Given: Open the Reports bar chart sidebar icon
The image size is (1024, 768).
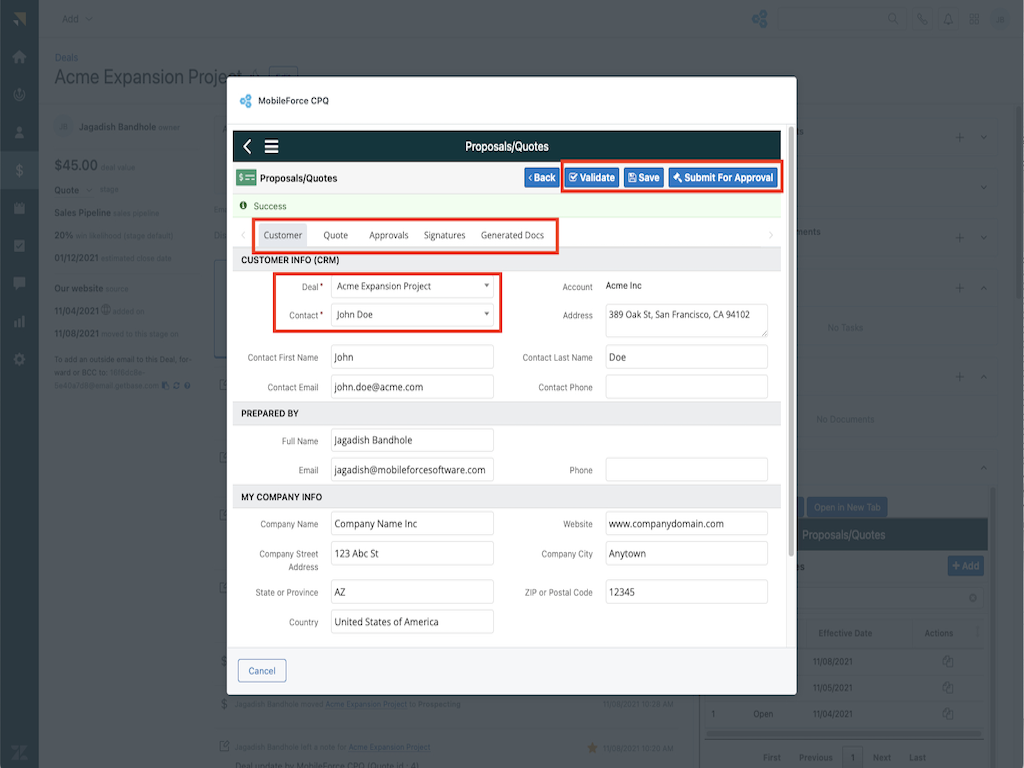Looking at the screenshot, I should coord(19,322).
